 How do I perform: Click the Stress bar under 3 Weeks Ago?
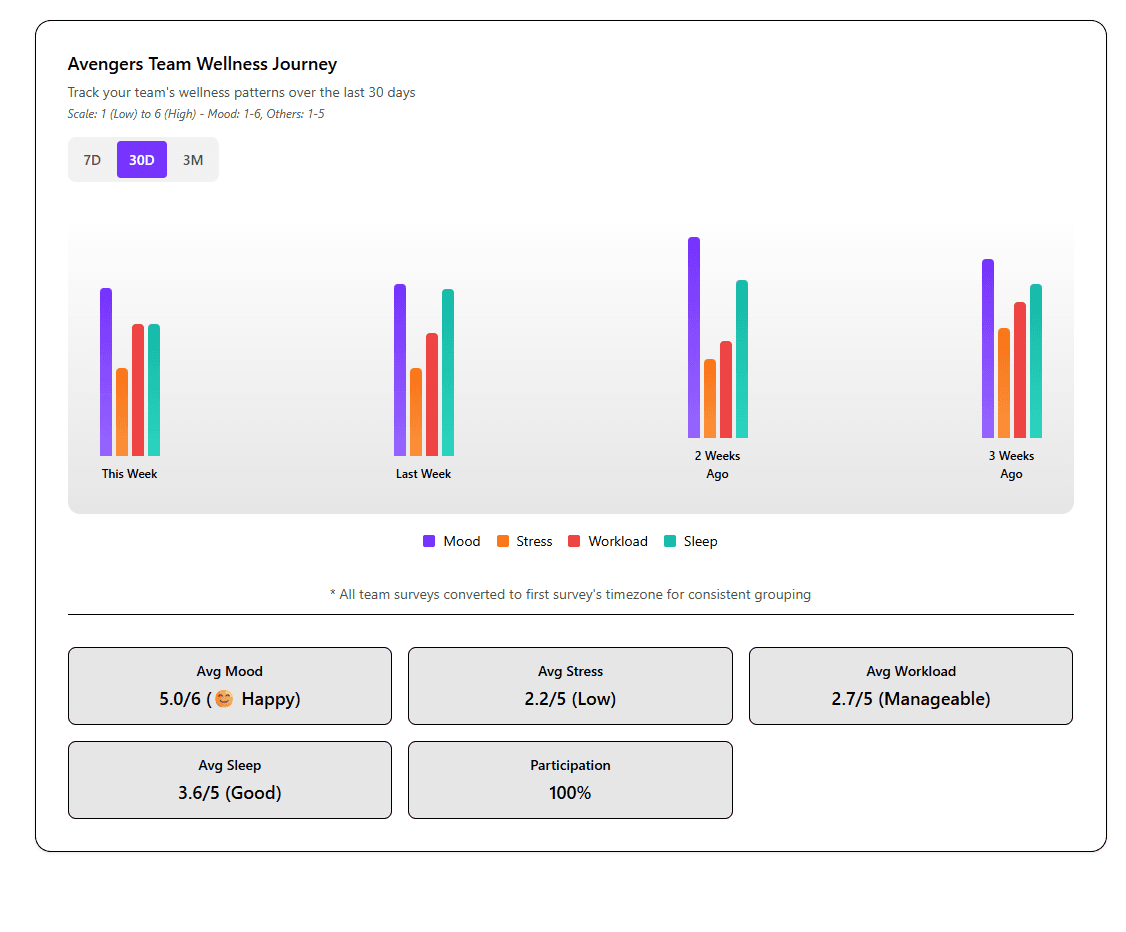(x=1003, y=385)
